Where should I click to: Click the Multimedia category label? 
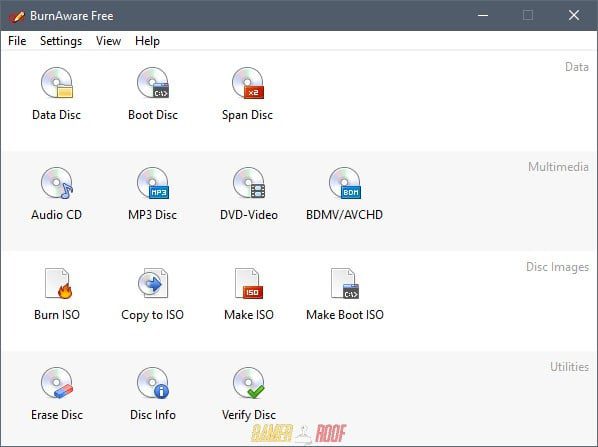[x=558, y=167]
